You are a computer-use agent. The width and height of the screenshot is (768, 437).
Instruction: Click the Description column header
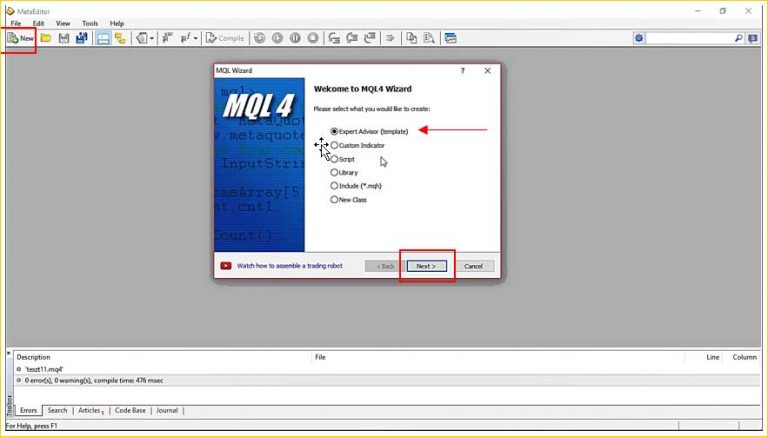33,357
